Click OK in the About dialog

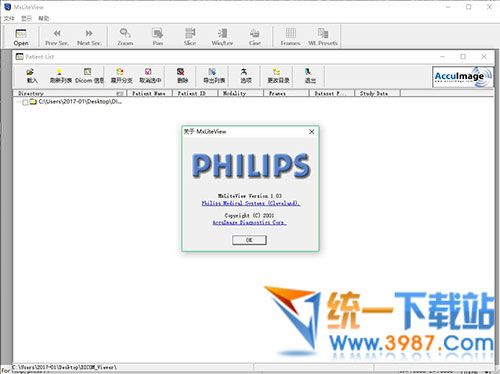(249, 240)
